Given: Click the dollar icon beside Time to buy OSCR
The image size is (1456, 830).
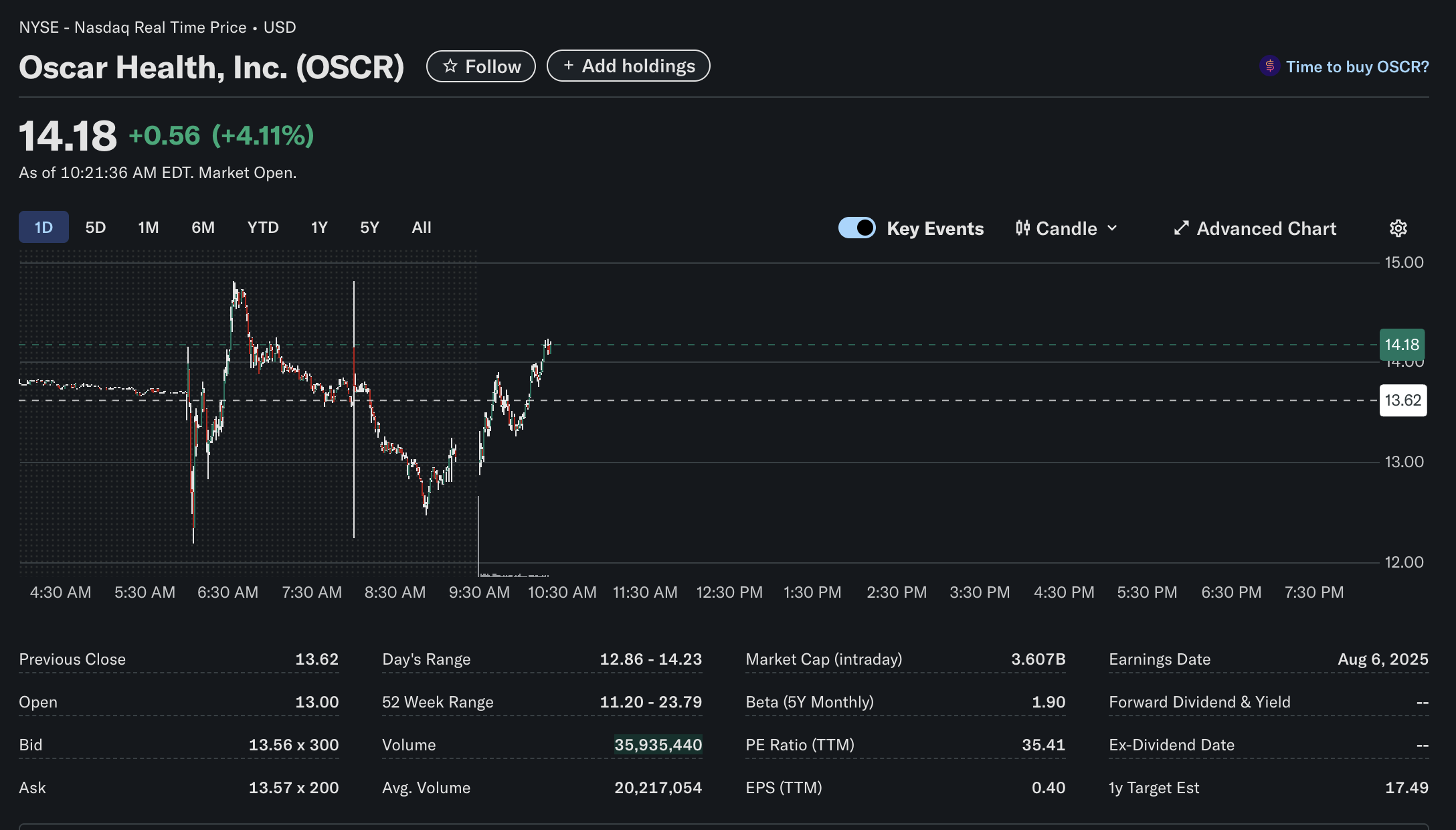Looking at the screenshot, I should [1269, 66].
